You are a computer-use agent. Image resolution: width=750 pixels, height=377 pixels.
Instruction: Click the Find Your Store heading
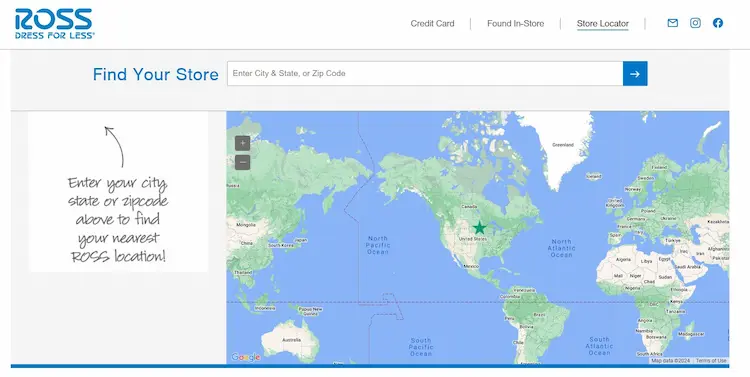(x=155, y=74)
